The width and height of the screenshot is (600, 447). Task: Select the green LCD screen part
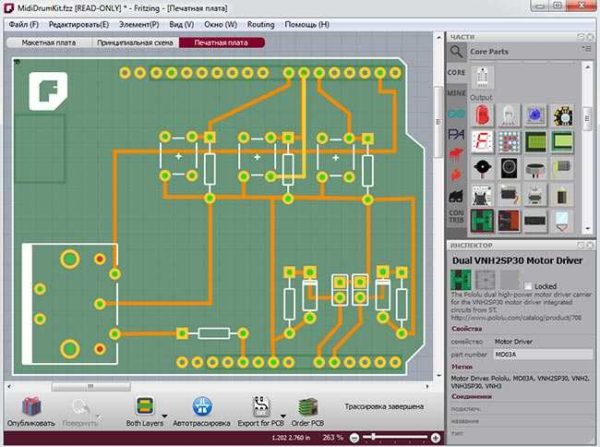[x=535, y=140]
